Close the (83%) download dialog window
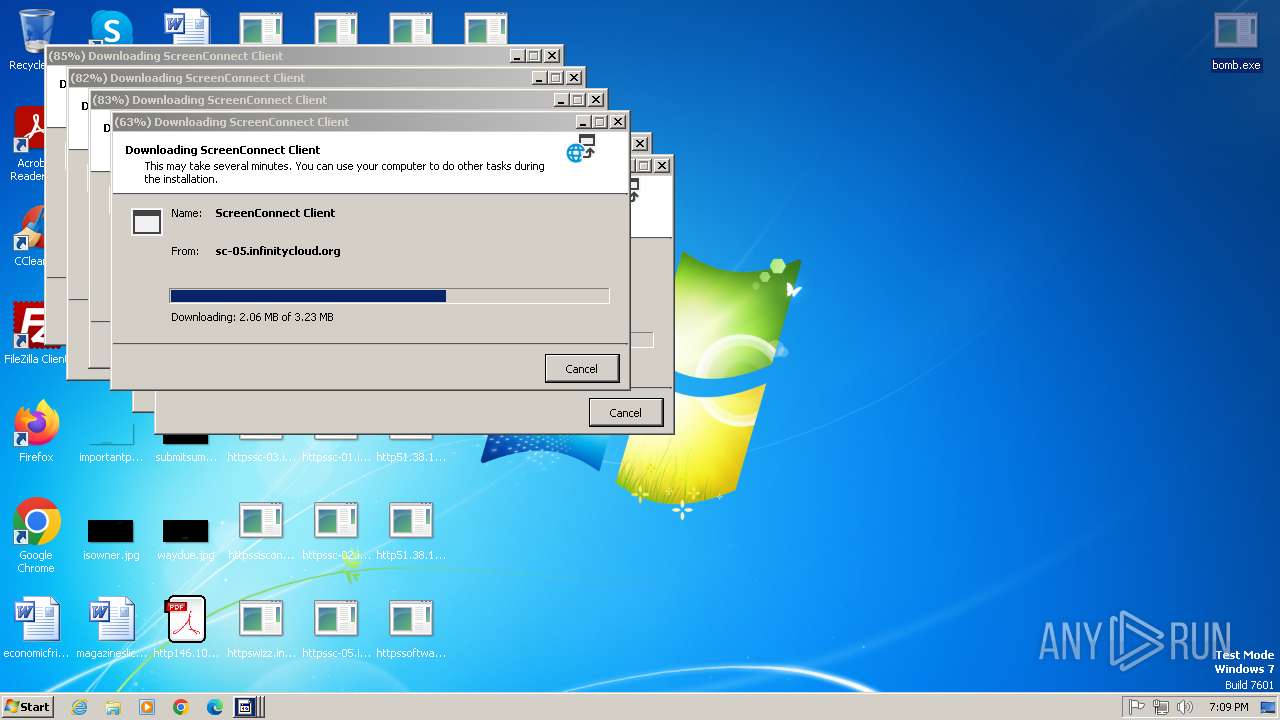The height and width of the screenshot is (720, 1280). click(x=596, y=100)
